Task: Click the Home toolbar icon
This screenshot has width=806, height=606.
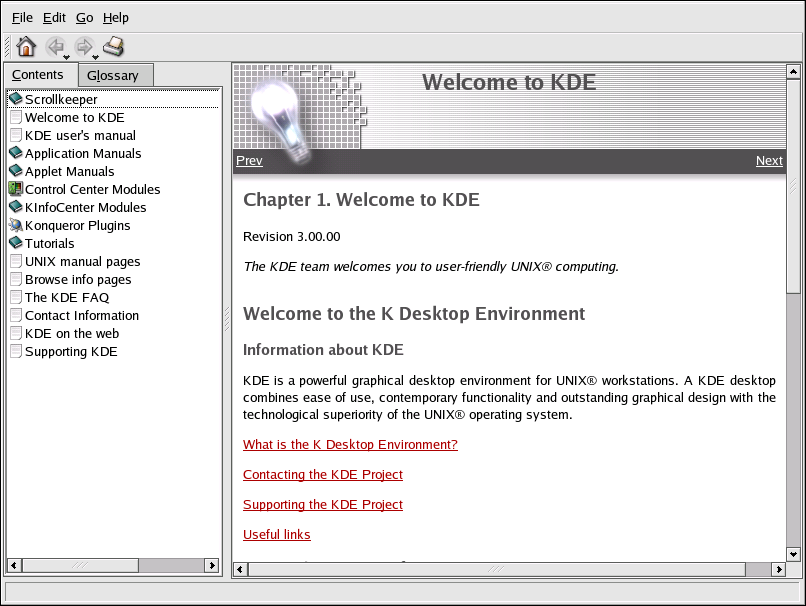Action: [x=26, y=46]
